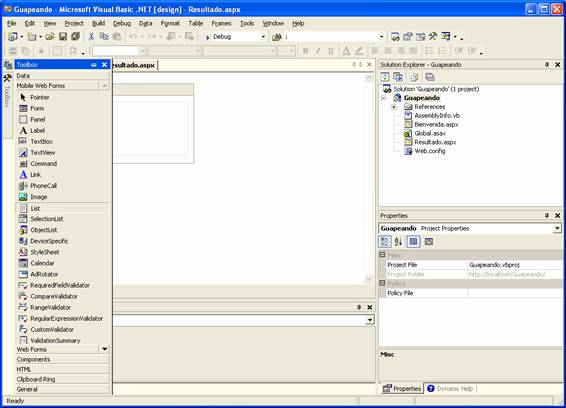Pick the ObjectList control
The image size is (566, 408).
pyautogui.click(x=62, y=230)
